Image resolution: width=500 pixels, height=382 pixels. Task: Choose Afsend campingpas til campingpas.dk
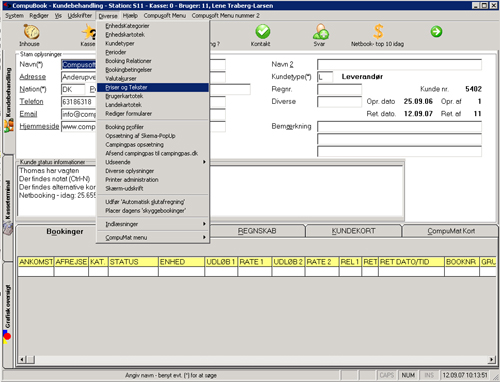153,153
